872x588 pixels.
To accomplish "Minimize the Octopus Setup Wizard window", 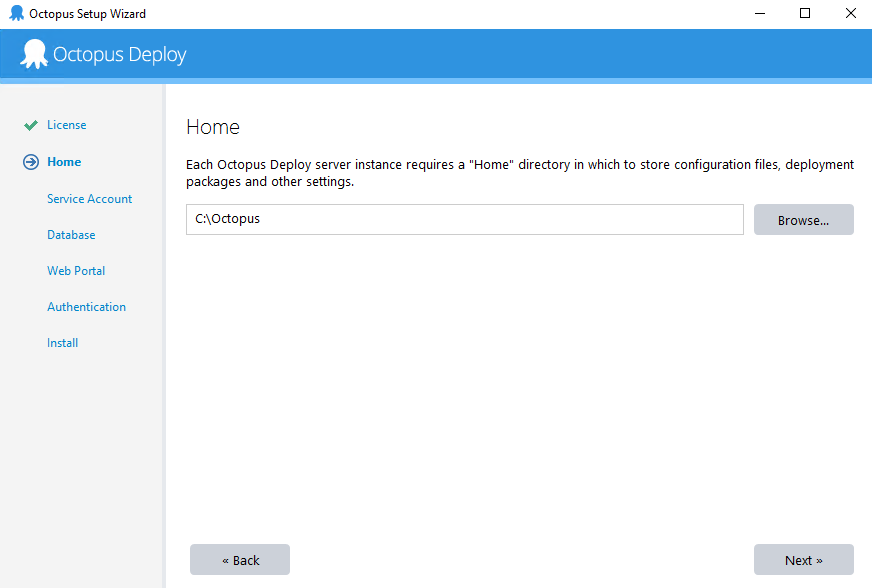I will [x=759, y=14].
